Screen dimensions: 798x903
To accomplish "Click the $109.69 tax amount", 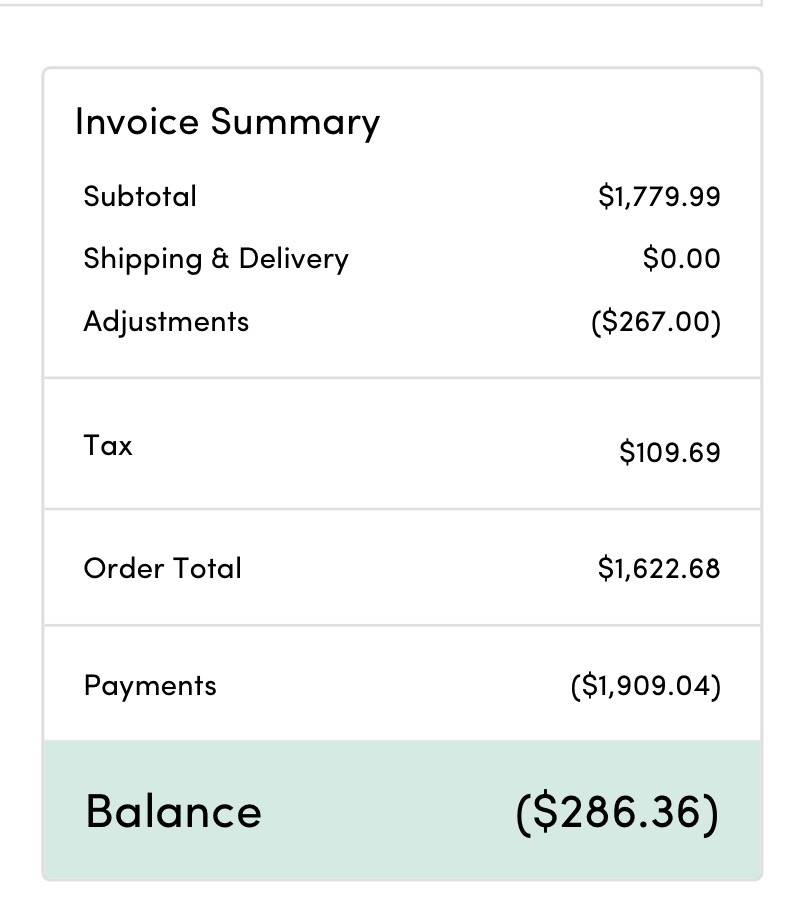I will pos(670,452).
